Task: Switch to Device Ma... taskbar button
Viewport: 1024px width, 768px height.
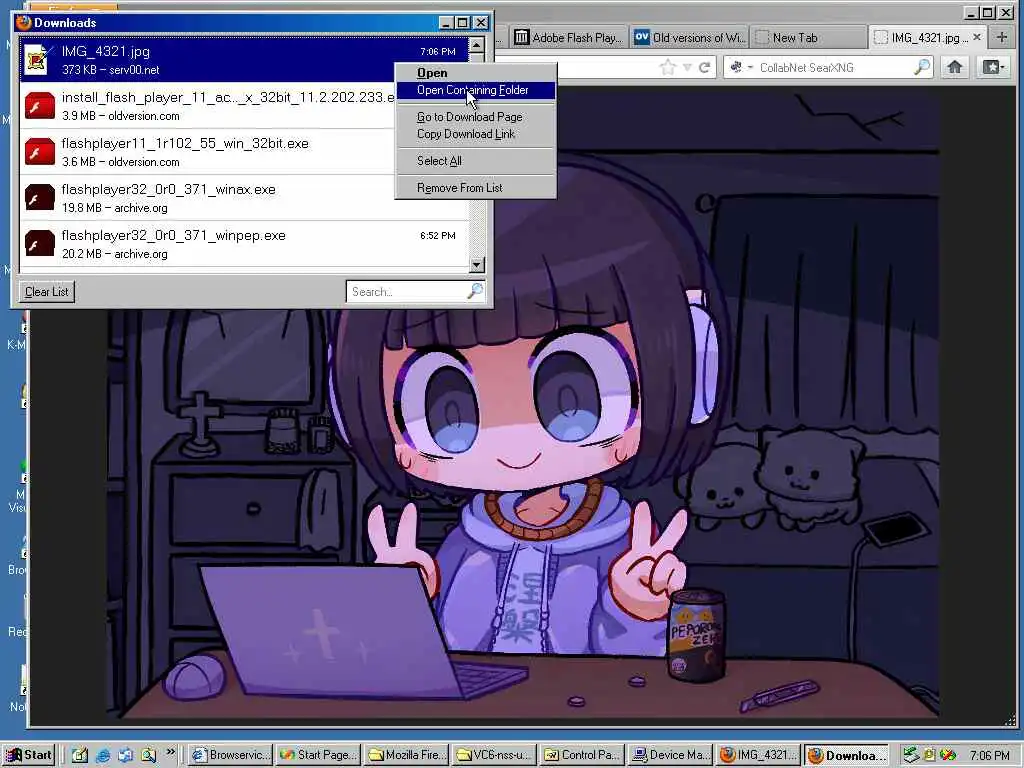Action: tap(671, 755)
